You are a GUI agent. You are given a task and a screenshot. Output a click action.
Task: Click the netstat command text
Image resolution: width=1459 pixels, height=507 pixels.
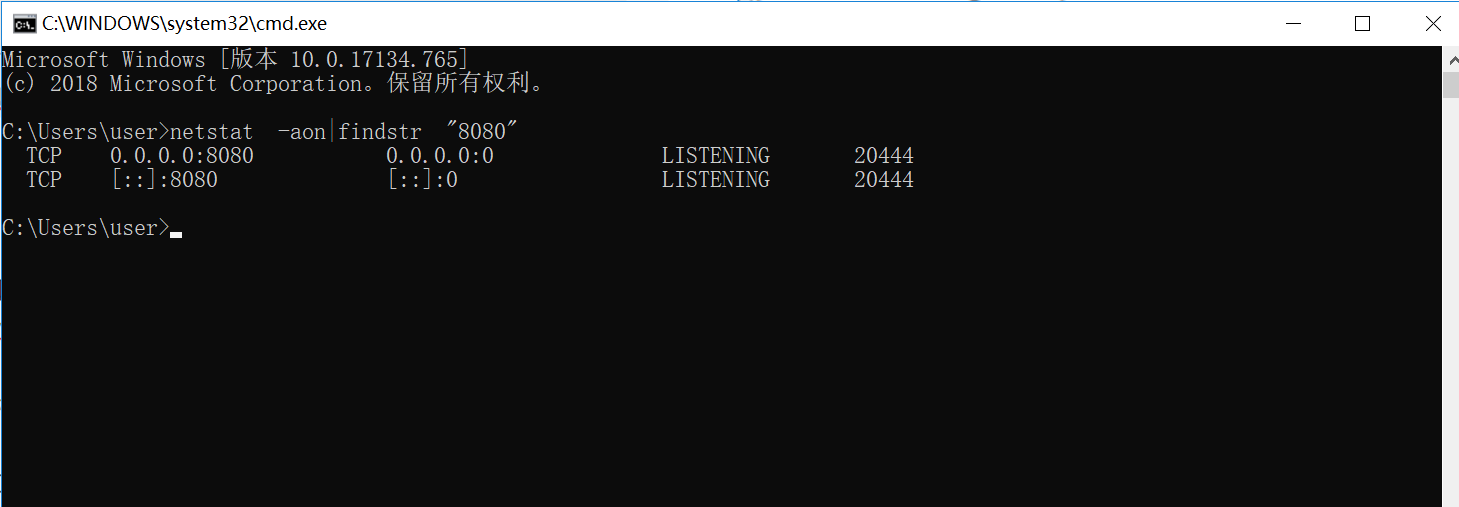[x=212, y=132]
